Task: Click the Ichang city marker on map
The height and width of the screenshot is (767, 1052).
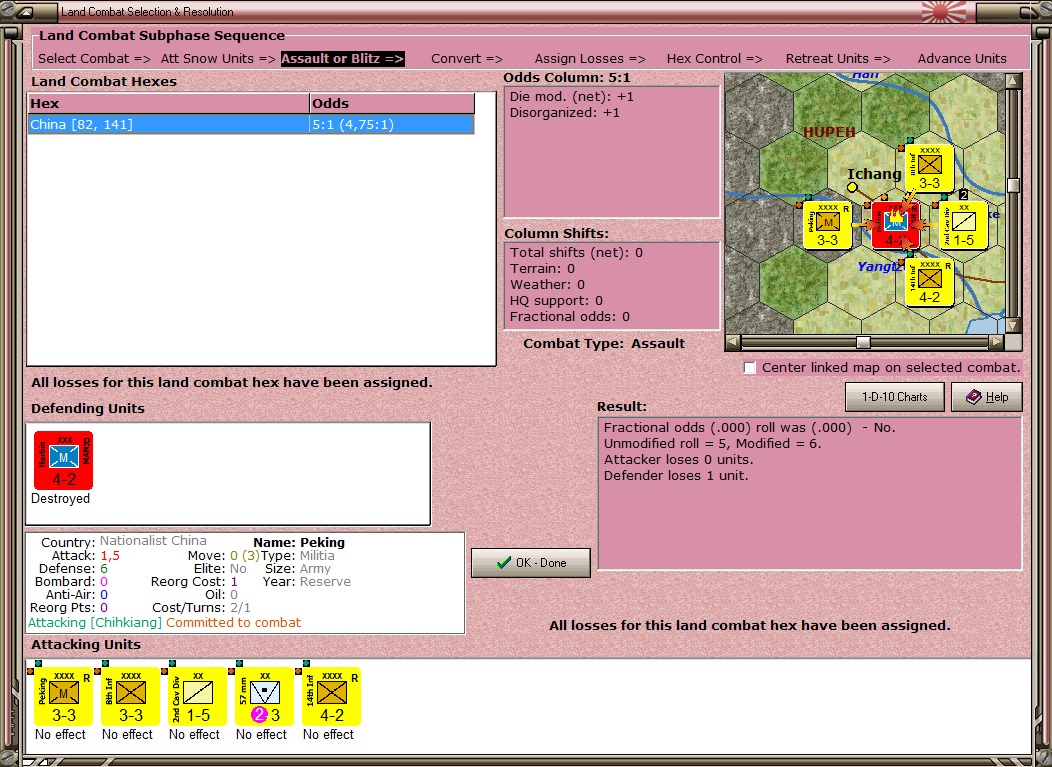Action: tap(852, 187)
